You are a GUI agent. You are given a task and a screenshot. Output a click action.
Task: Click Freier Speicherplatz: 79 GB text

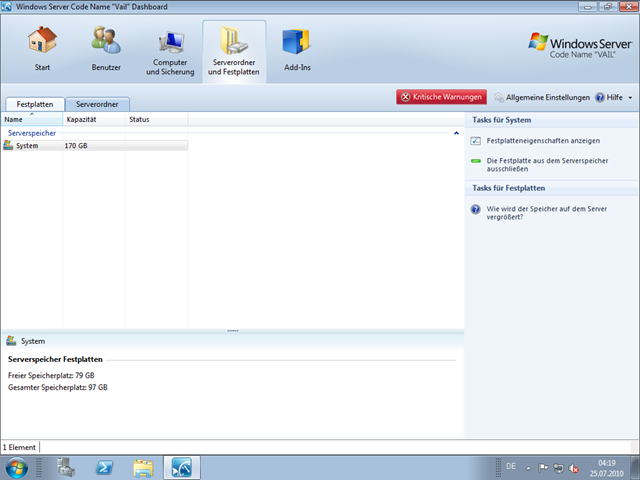point(51,376)
